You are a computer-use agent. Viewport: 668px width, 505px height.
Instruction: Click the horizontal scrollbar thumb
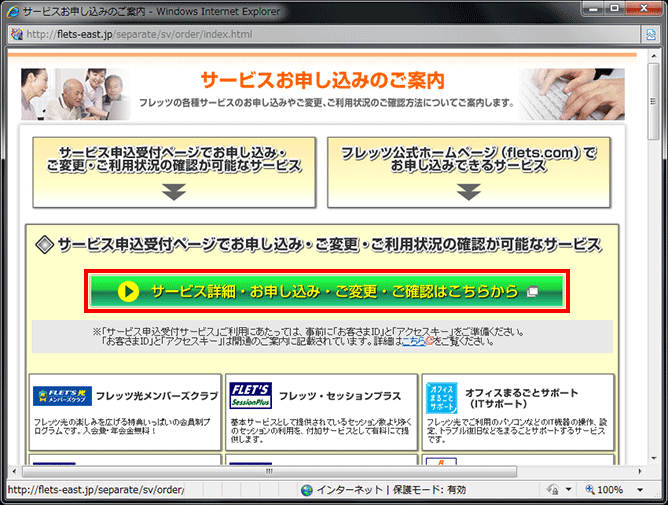pyautogui.click(x=269, y=471)
